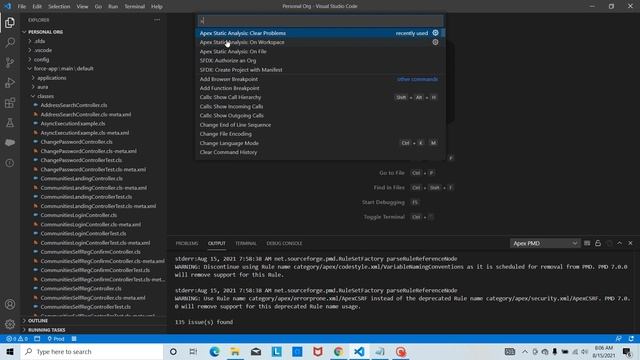Open Salesforce org browser cloud icon

coord(10,142)
